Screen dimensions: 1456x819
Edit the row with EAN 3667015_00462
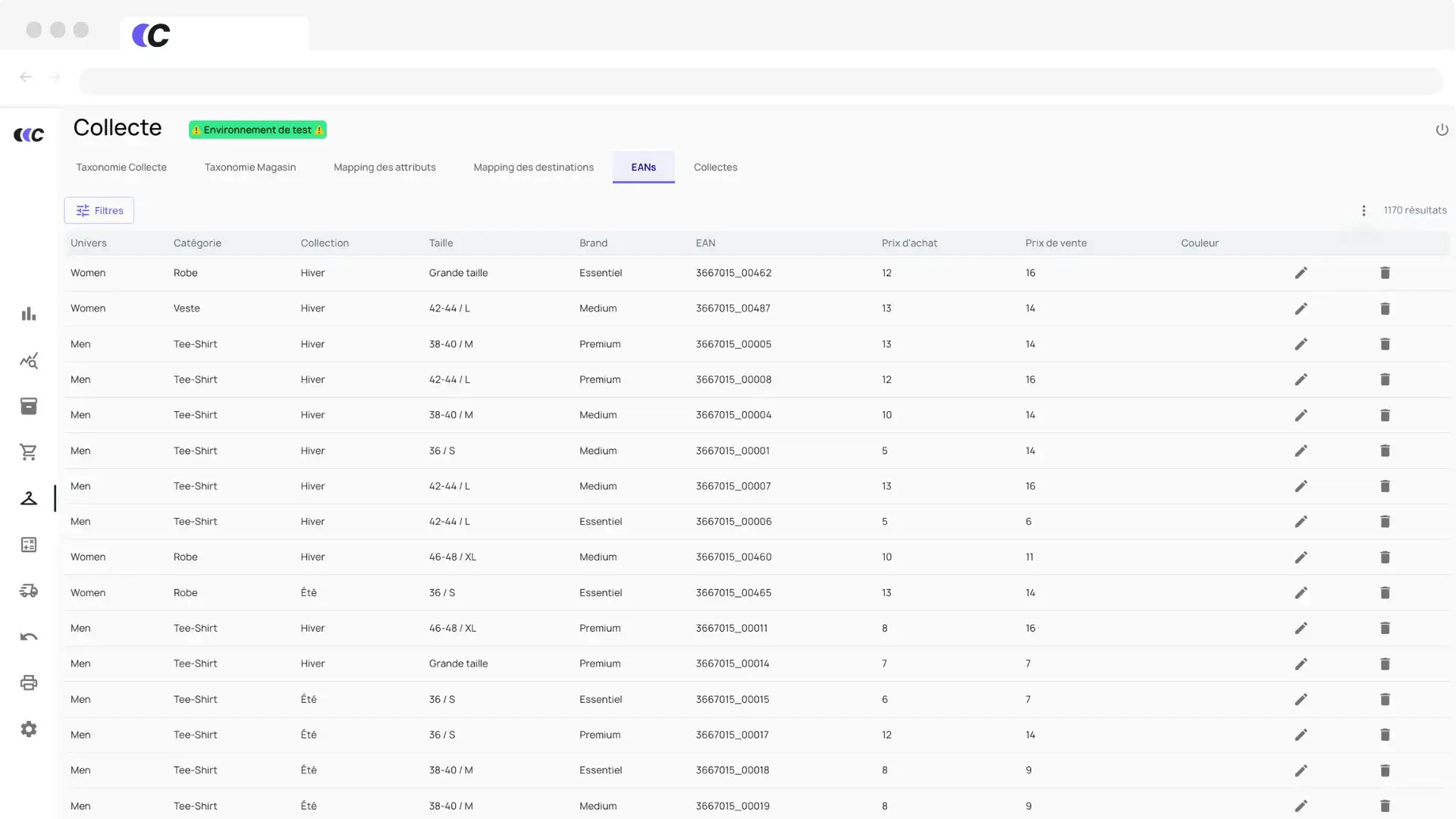[x=1301, y=273]
